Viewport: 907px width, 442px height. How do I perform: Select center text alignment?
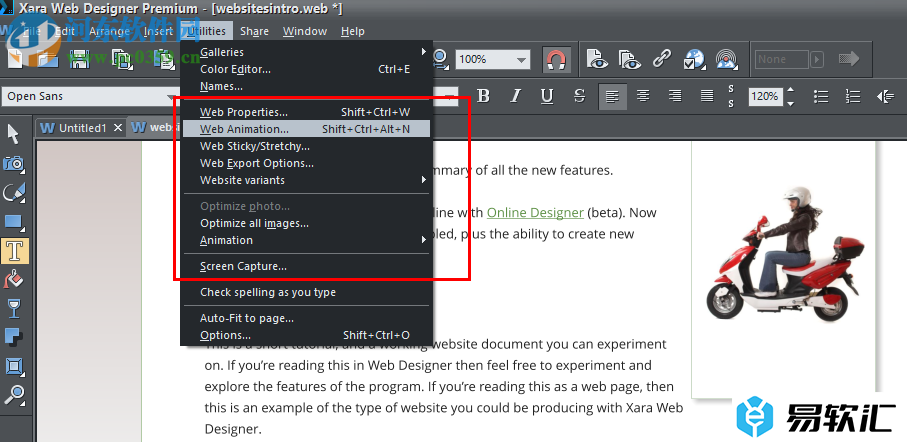pyautogui.click(x=643, y=96)
